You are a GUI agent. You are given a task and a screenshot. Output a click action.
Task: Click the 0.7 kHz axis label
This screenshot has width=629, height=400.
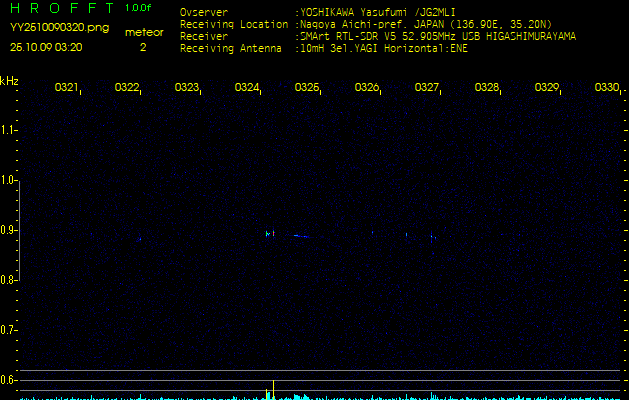(7, 330)
